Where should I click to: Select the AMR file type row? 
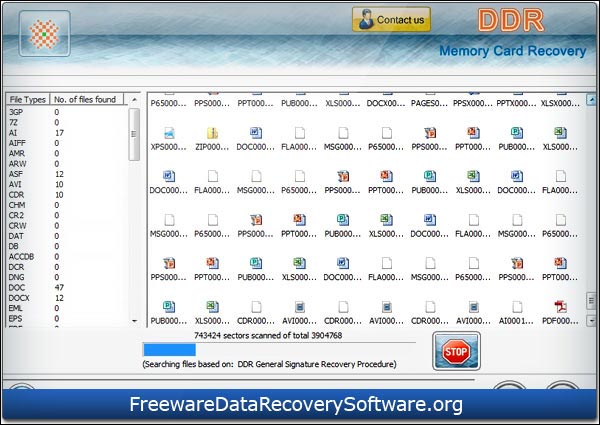tap(67, 153)
